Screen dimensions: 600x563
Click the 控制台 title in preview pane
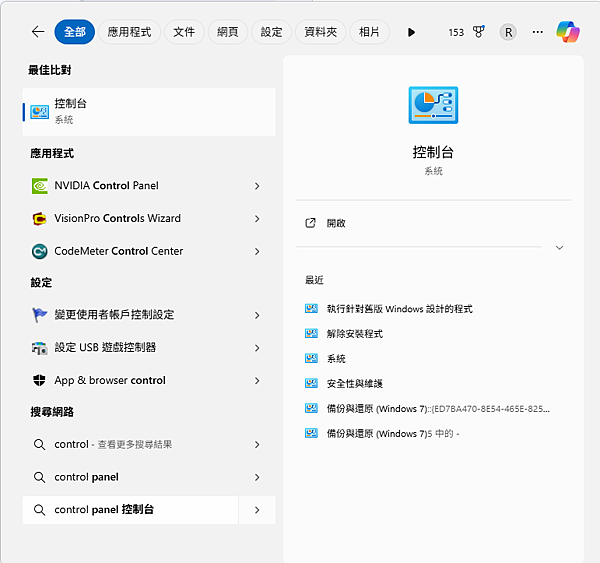433,152
